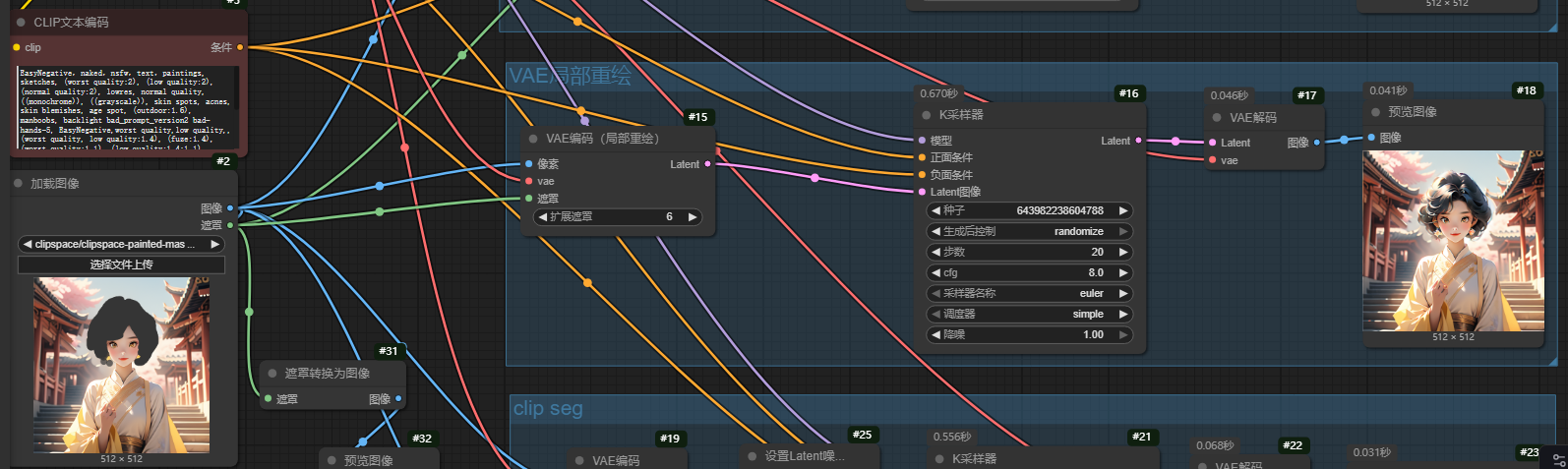Click the VAE解码 node #17 collapse dot
The image size is (1568, 469).
click(1216, 118)
